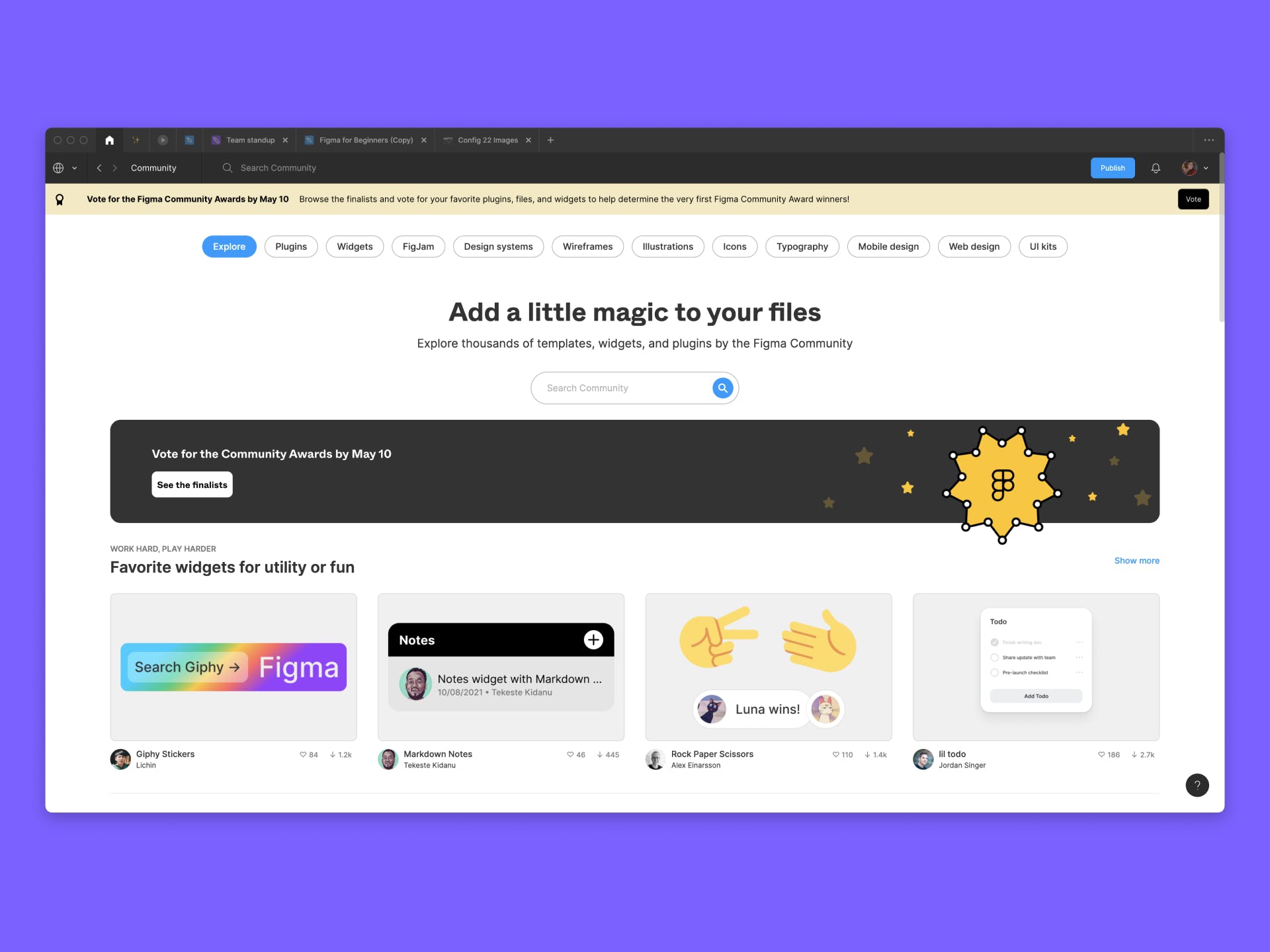Screen dimensions: 1270x952
Task: Click Publish button in top right
Action: click(1113, 167)
